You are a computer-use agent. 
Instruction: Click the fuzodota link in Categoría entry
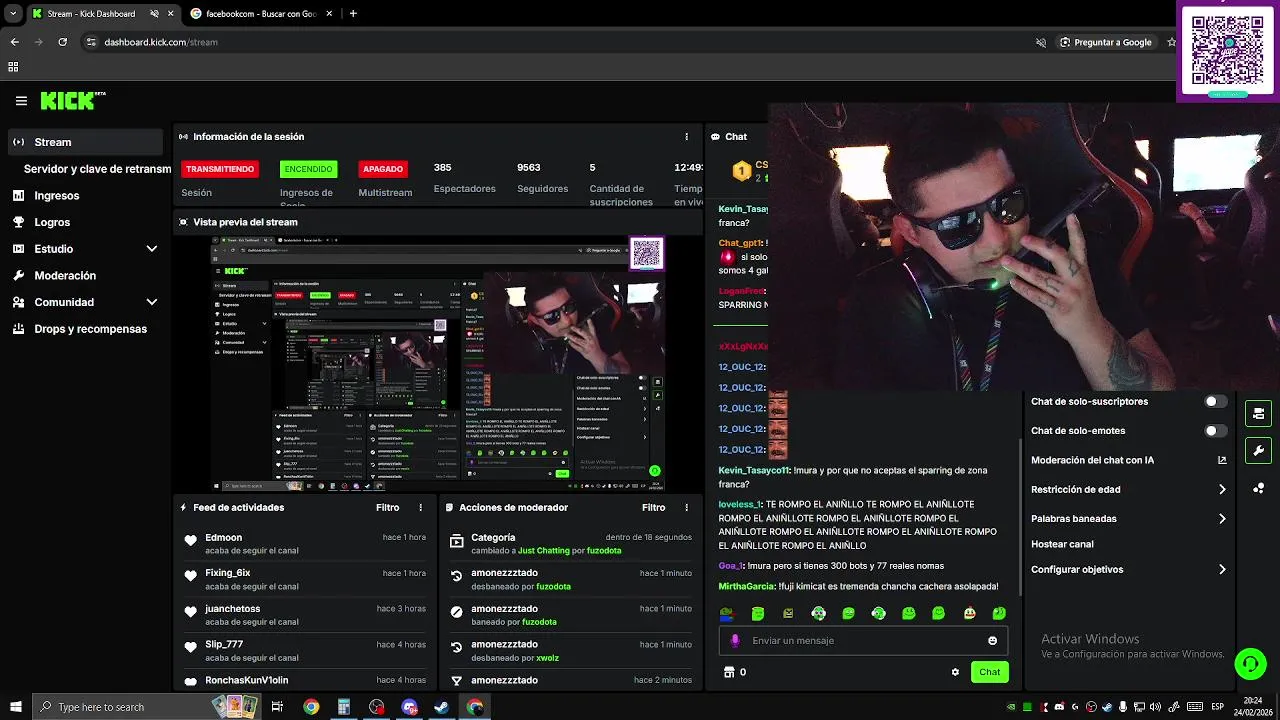tap(604, 551)
